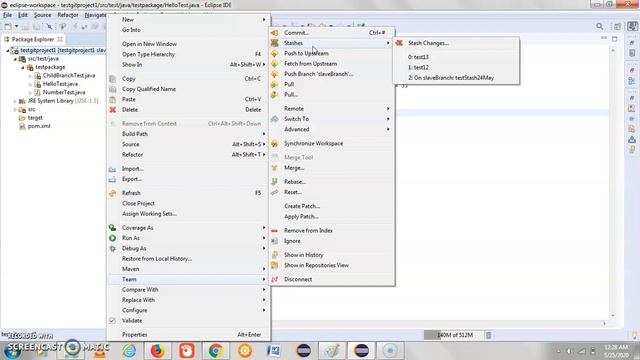
Task: Choose Apply Patch... entry
Action: tap(332, 216)
